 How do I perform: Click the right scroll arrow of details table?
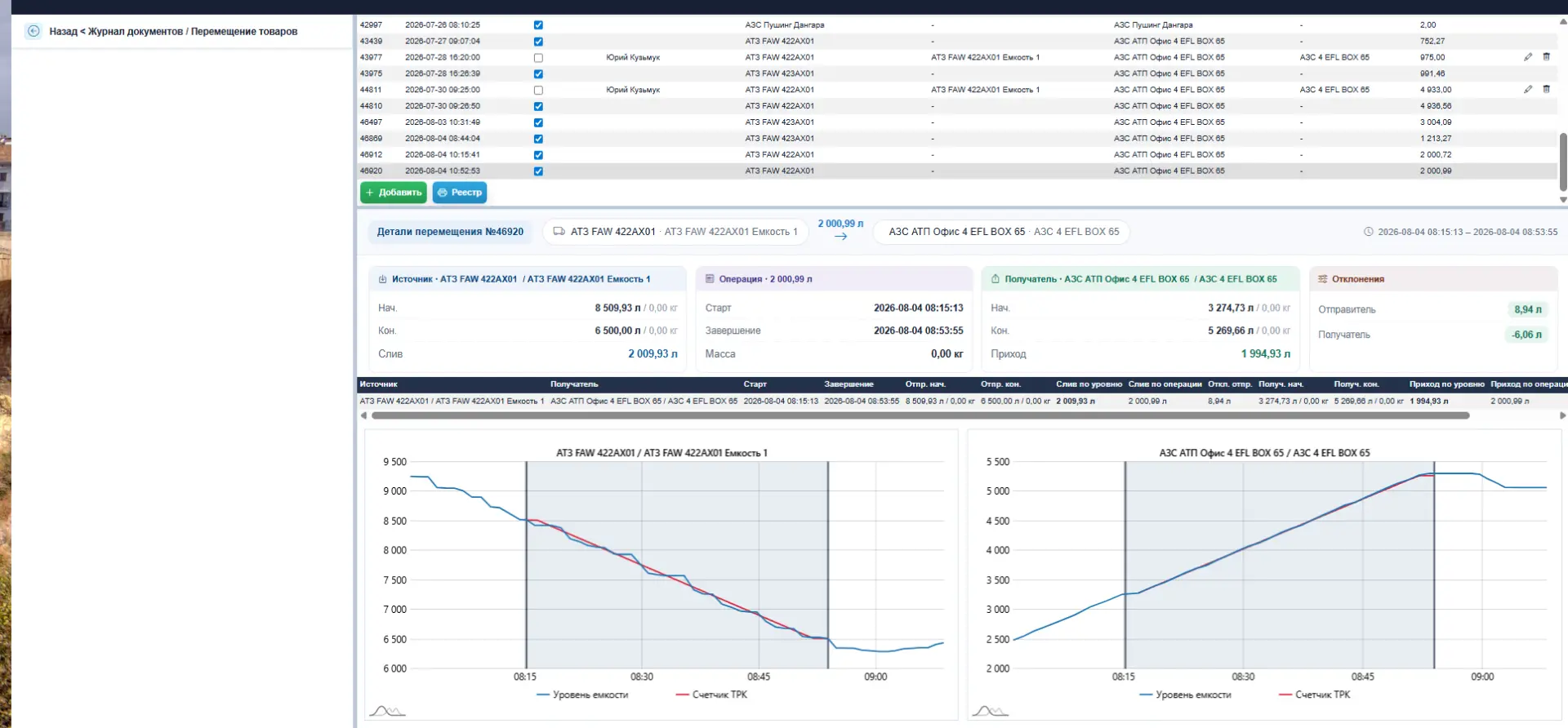coord(1562,415)
